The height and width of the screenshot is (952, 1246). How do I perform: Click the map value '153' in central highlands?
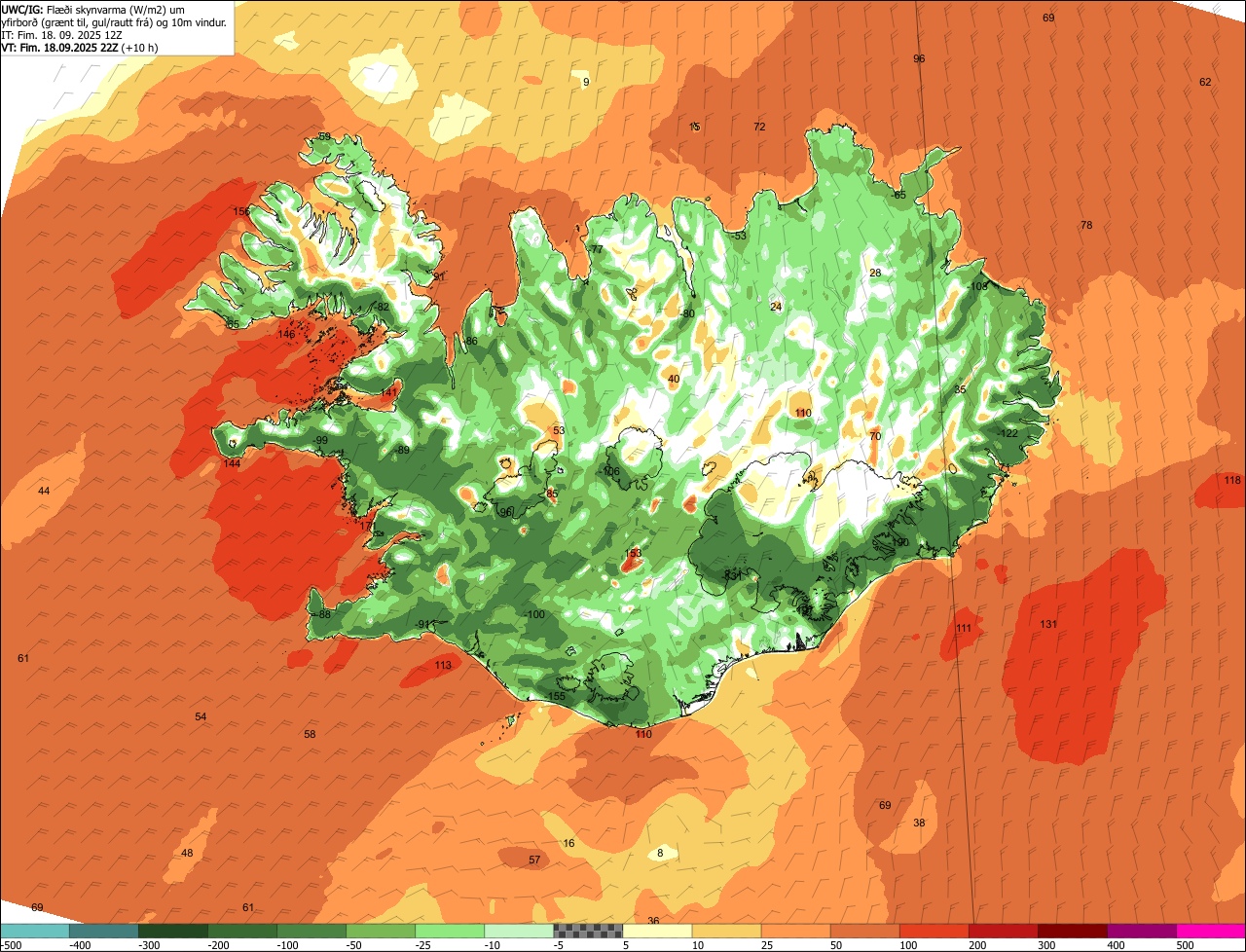click(634, 554)
